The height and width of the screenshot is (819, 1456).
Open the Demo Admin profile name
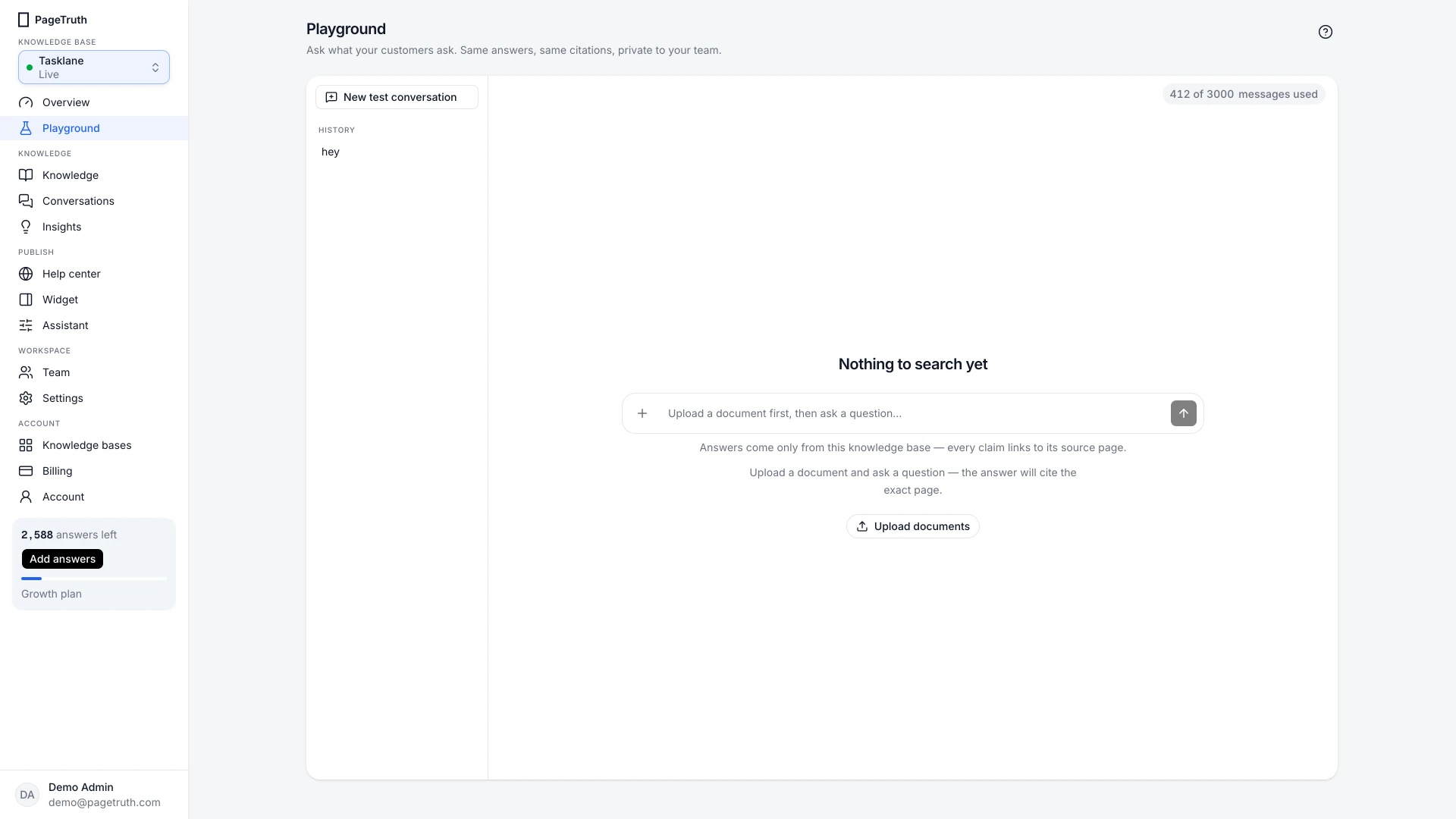(x=81, y=787)
